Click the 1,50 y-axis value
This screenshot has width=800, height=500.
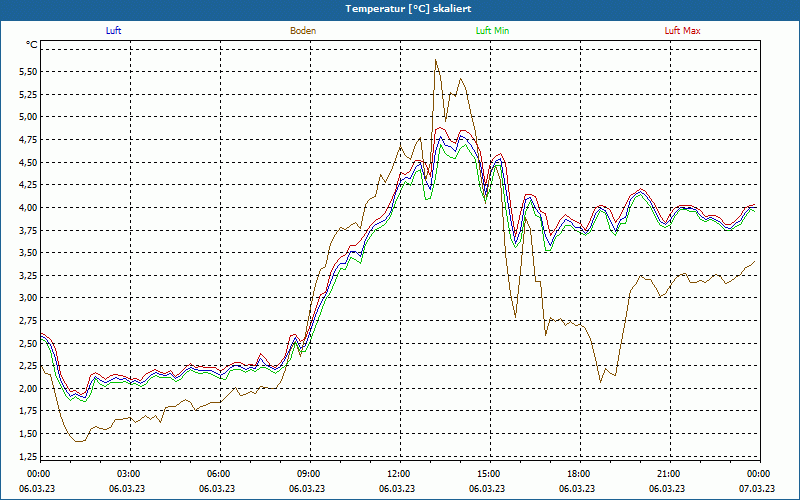click(x=28, y=434)
